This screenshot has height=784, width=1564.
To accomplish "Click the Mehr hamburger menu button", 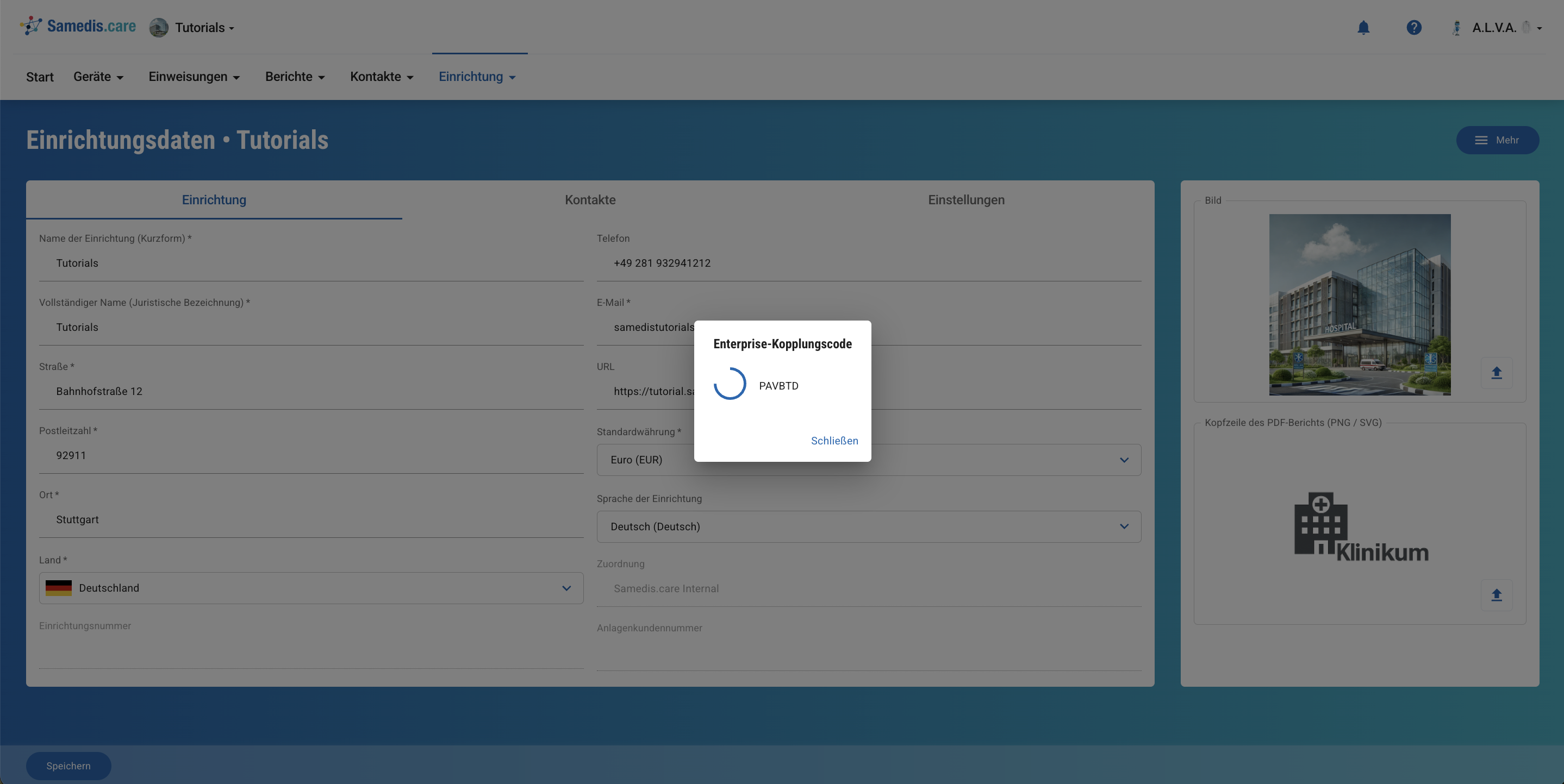I will [x=1497, y=140].
